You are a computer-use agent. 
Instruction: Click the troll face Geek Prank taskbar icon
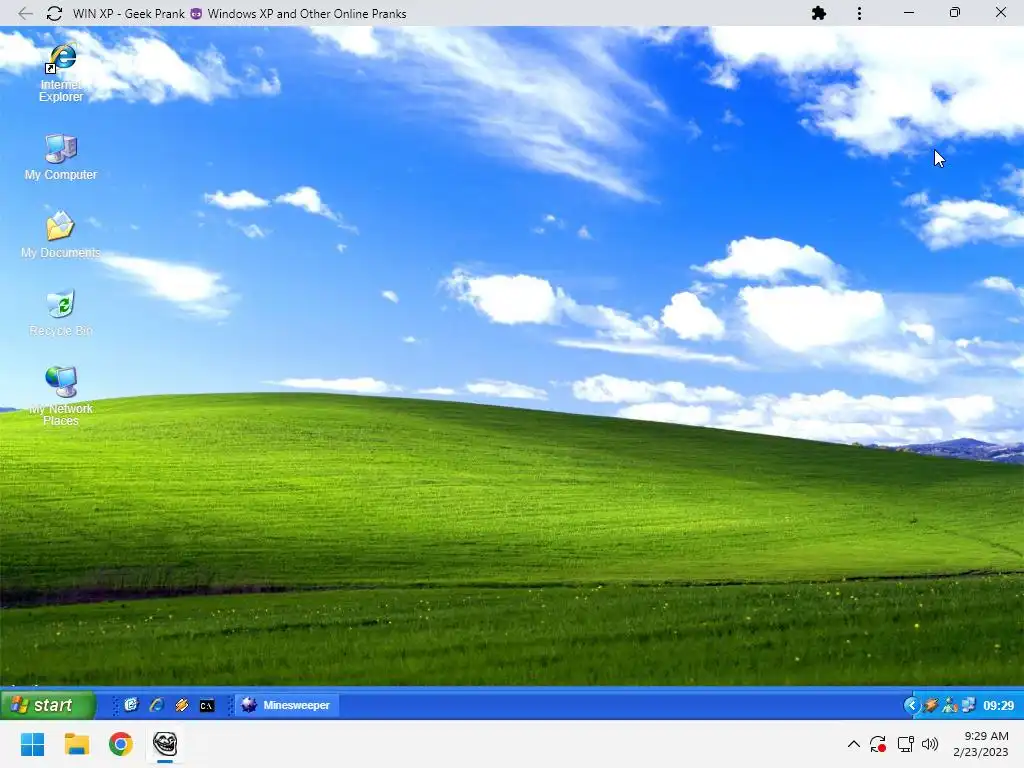[165, 744]
